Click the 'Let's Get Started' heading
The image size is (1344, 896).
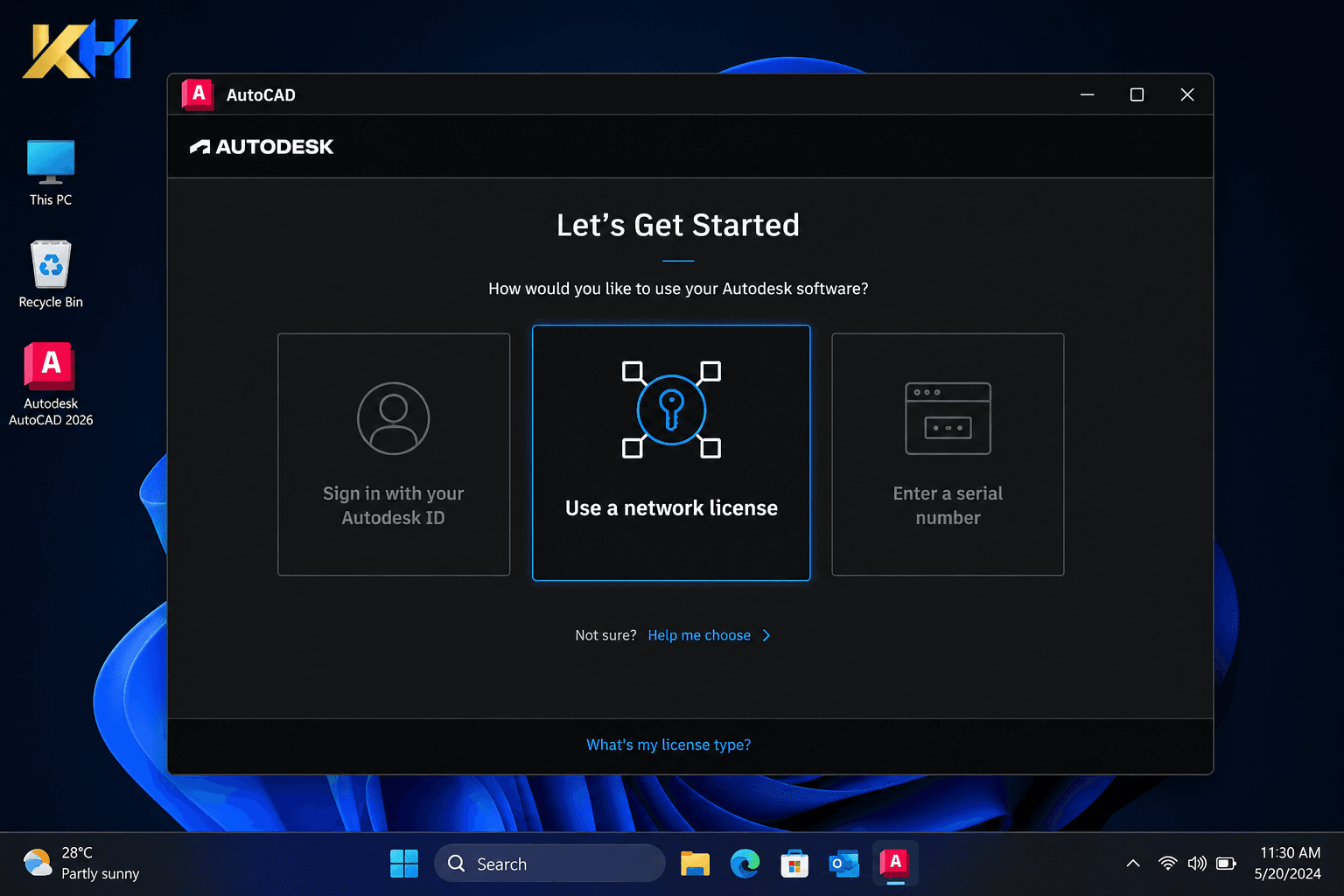click(x=678, y=226)
